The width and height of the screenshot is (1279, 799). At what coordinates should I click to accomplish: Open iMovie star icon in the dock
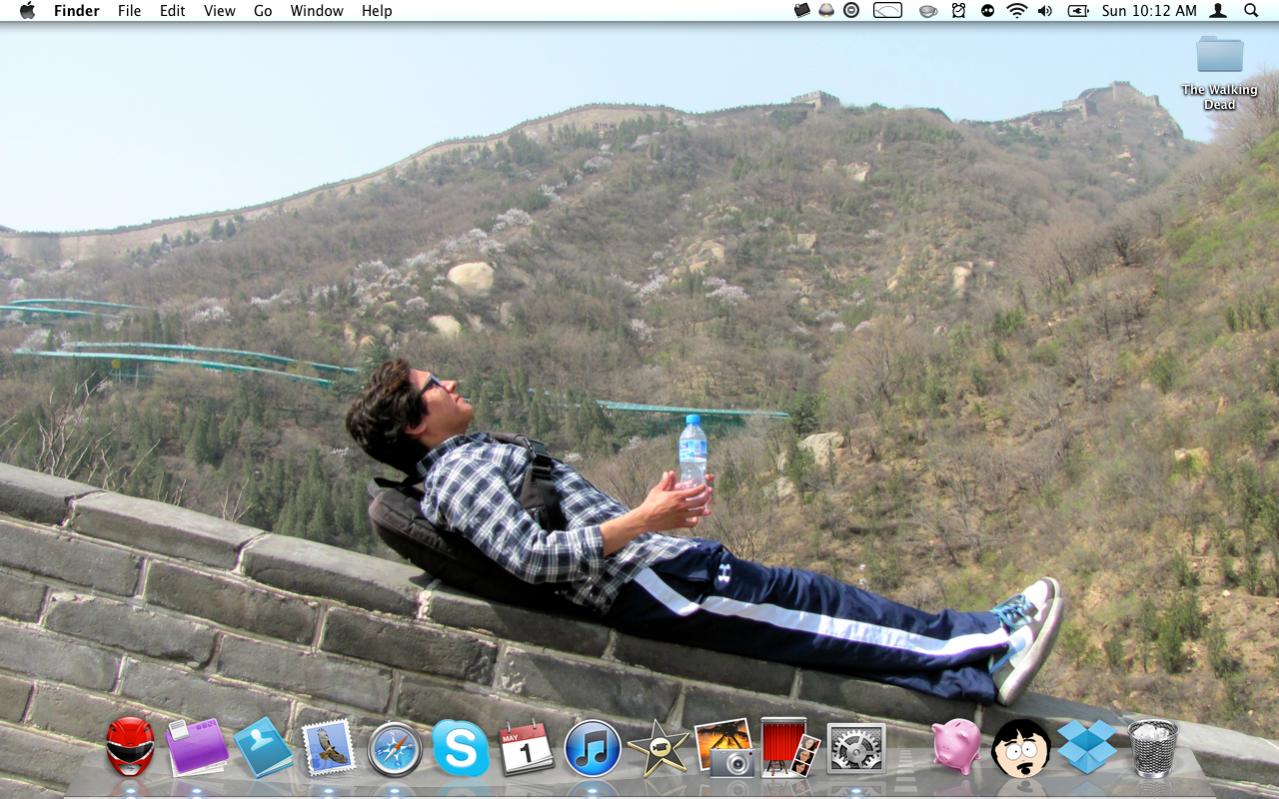coord(658,749)
